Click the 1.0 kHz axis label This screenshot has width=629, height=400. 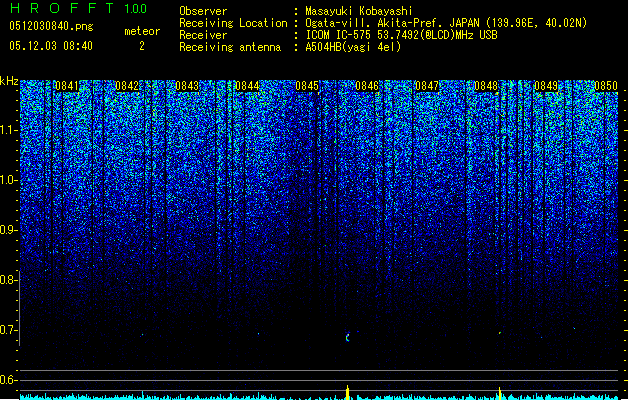[8, 181]
